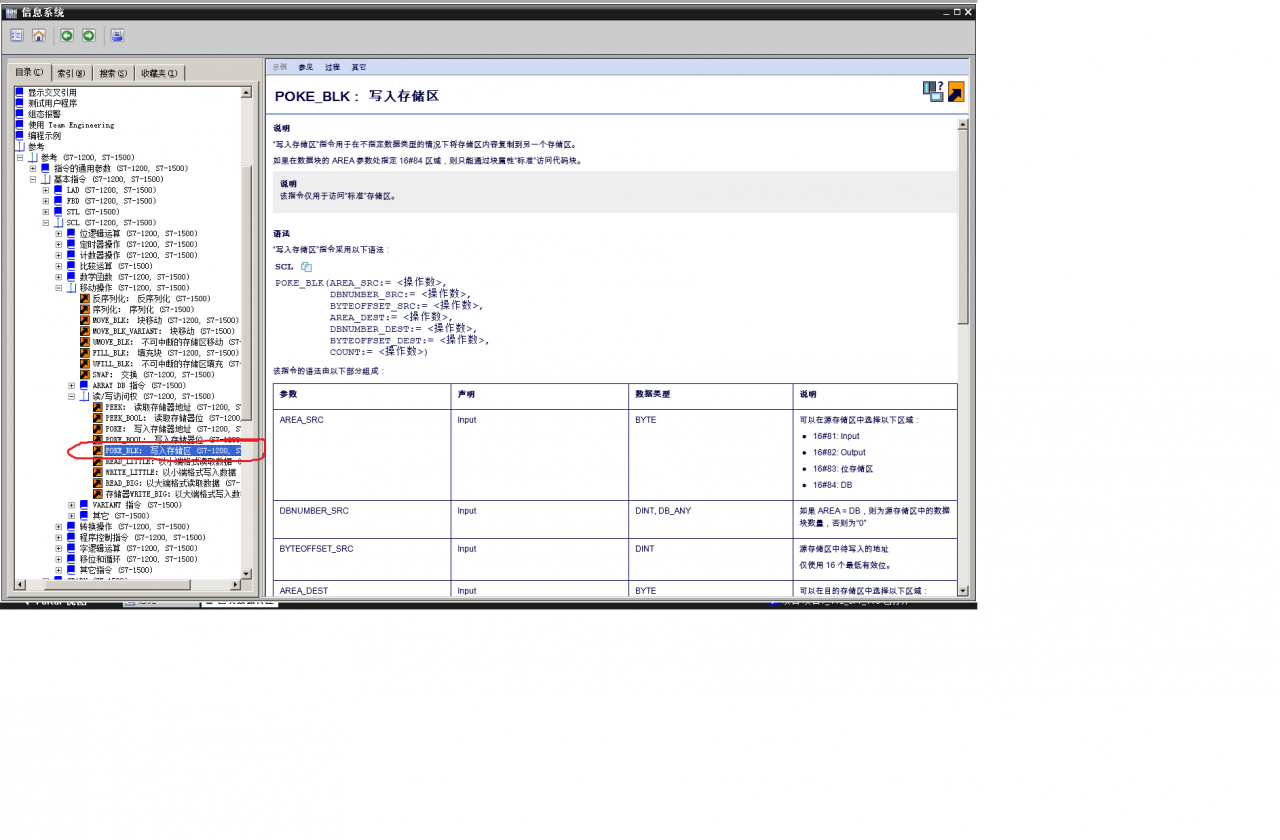Collapse the 移动操作 tree node
This screenshot has height=840, width=1280.
click(x=59, y=288)
